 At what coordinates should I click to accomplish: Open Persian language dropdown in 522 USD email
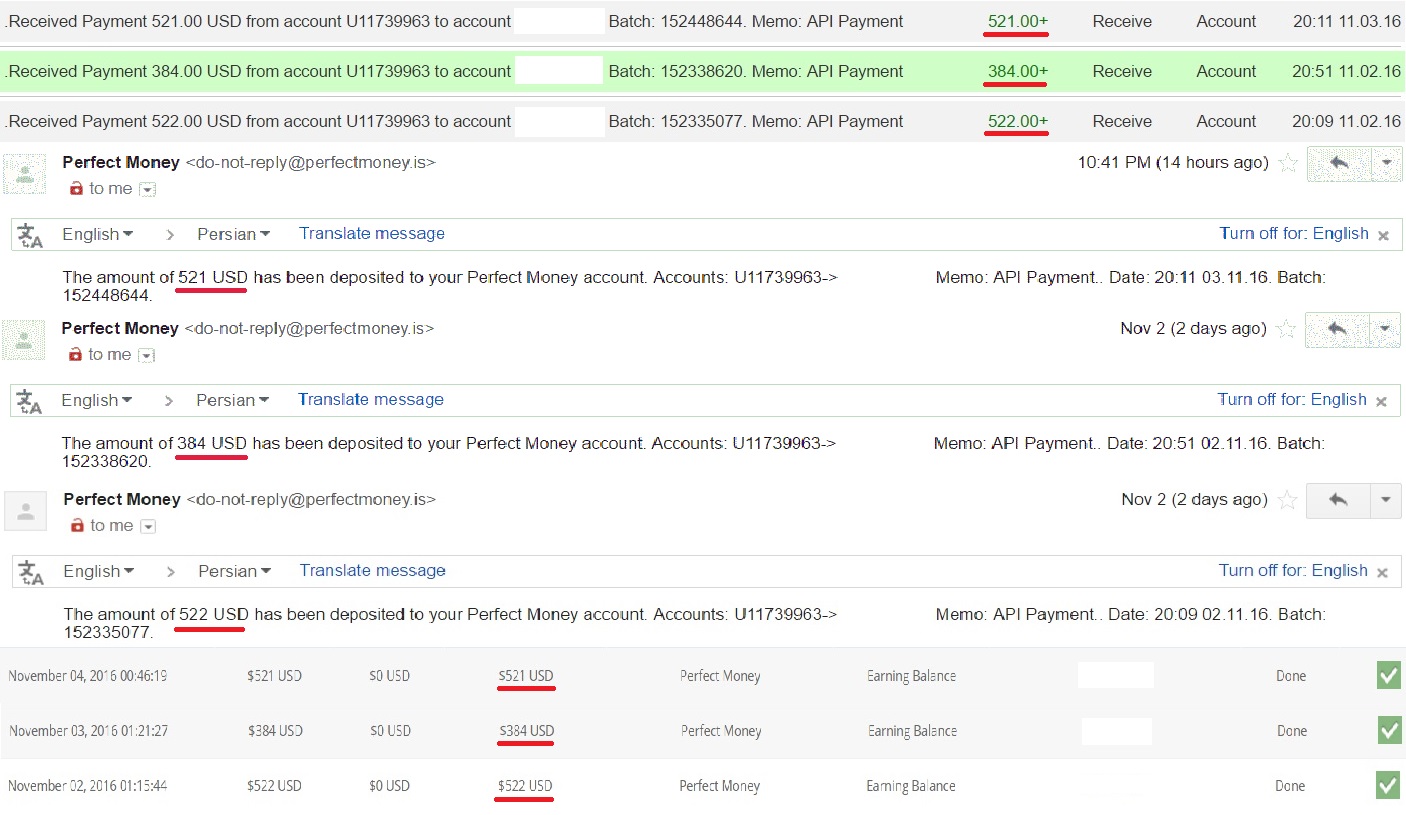point(234,571)
